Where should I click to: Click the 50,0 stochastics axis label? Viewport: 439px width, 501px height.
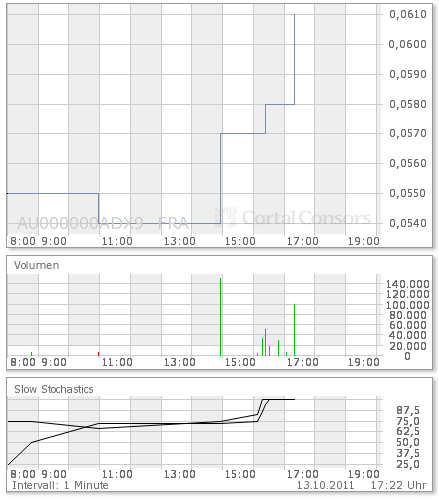click(408, 442)
